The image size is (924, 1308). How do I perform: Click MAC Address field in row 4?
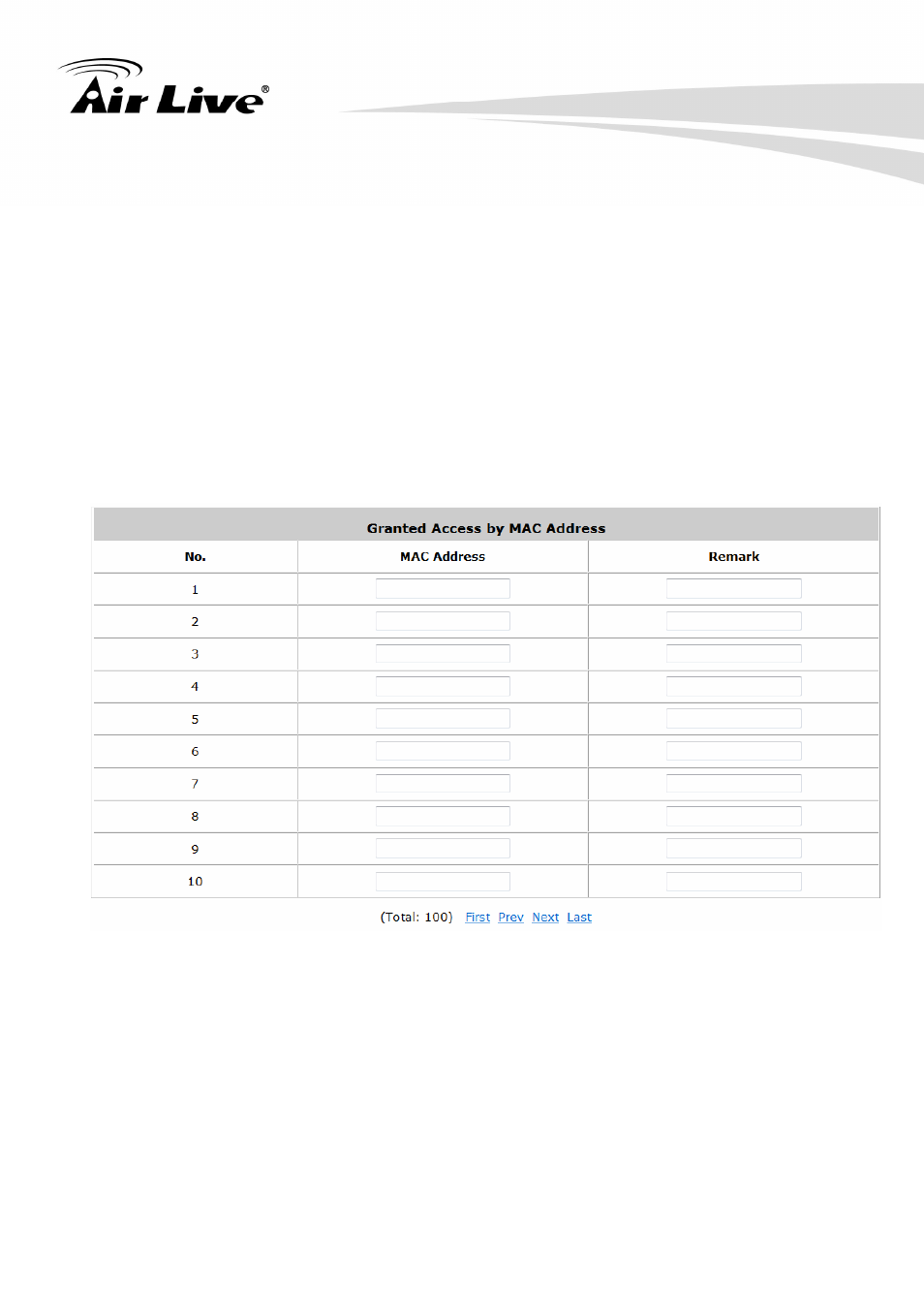coord(443,686)
